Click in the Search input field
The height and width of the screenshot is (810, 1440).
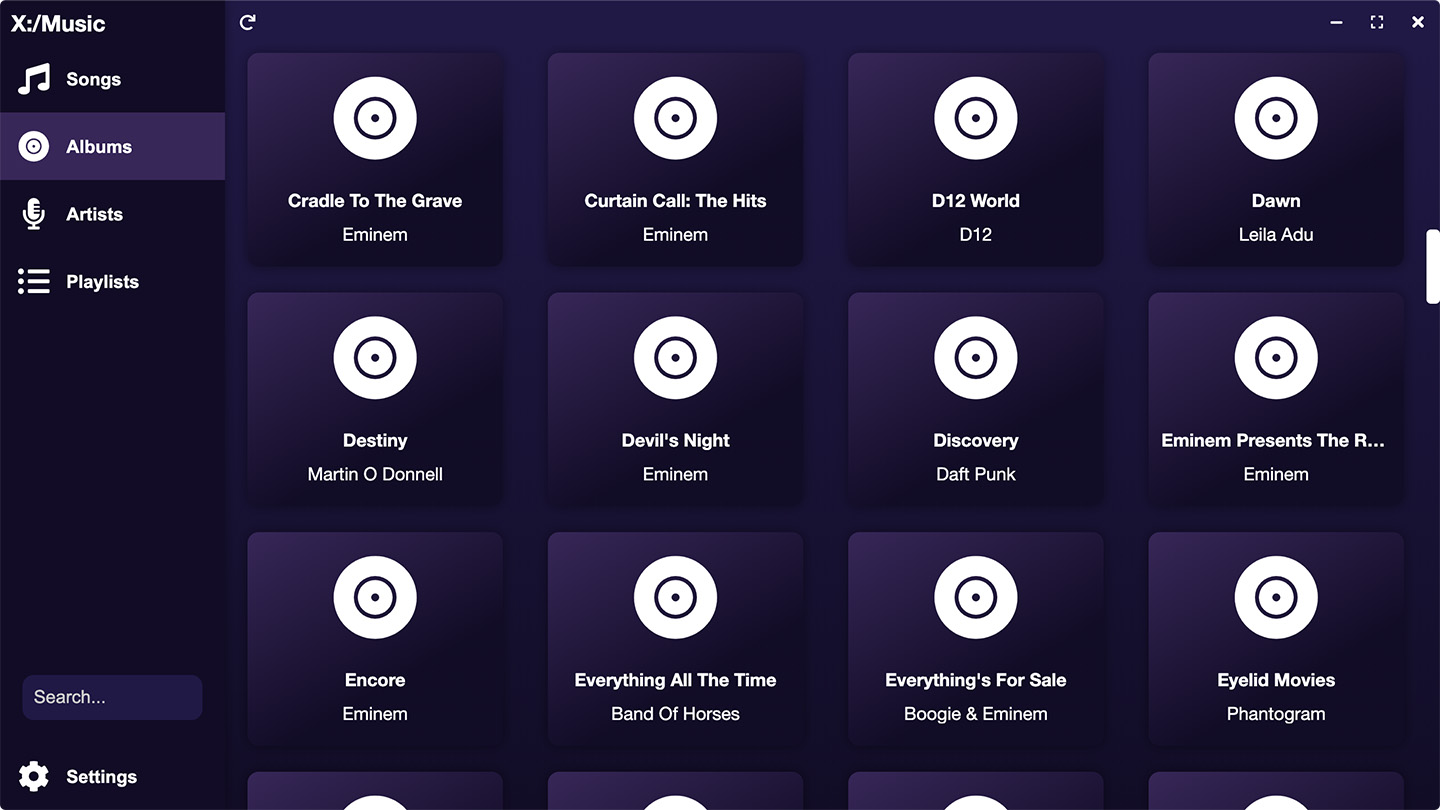click(112, 697)
